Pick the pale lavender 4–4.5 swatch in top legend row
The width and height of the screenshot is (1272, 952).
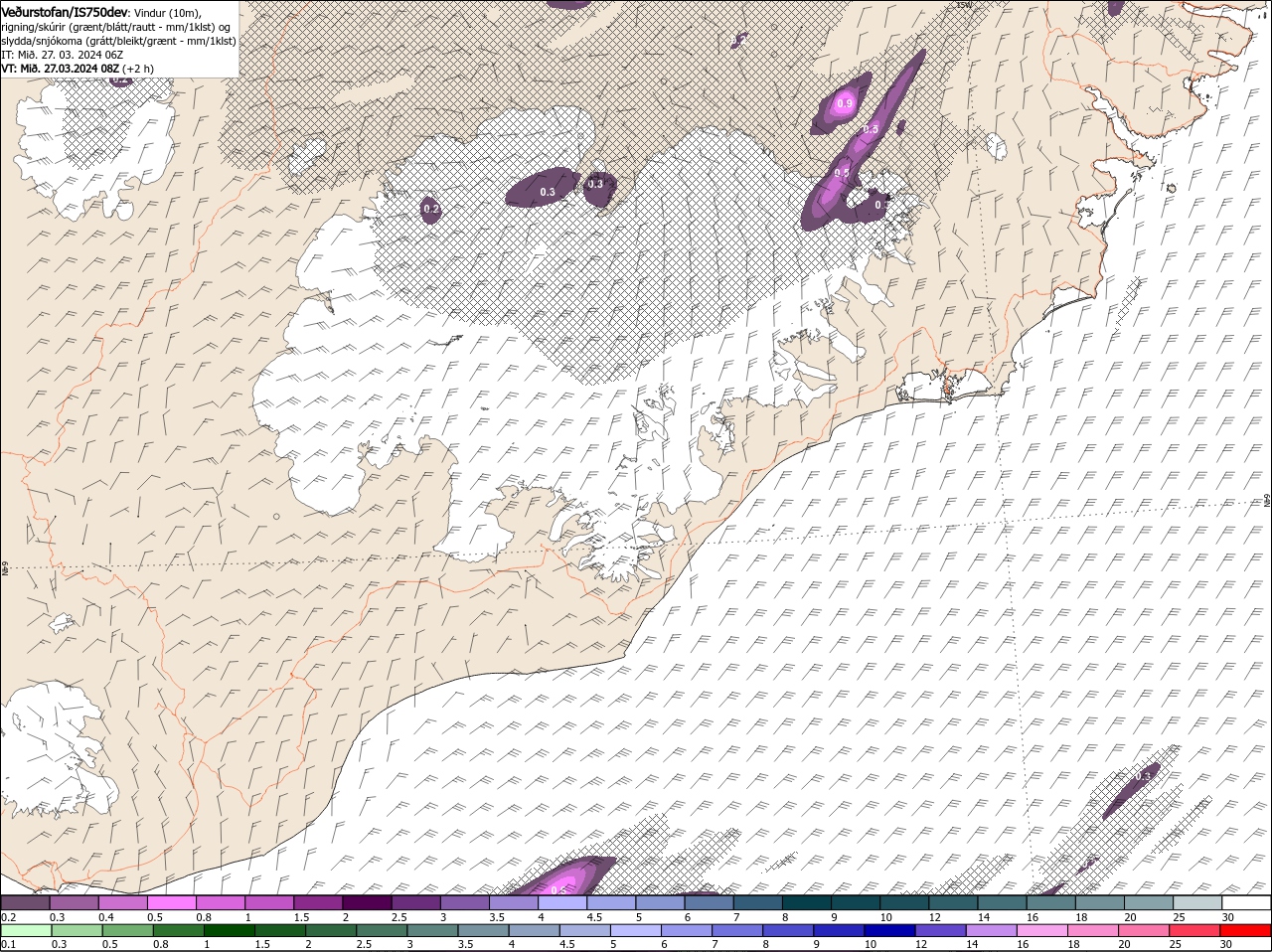562,903
